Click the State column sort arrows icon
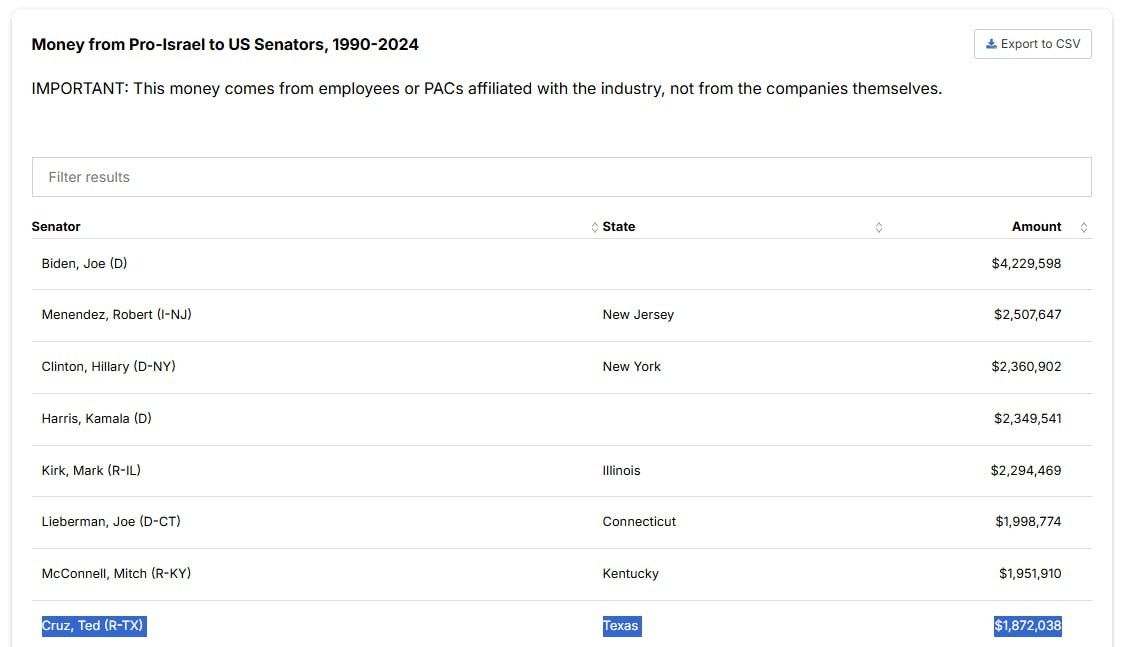The image size is (1124, 647). point(879,227)
